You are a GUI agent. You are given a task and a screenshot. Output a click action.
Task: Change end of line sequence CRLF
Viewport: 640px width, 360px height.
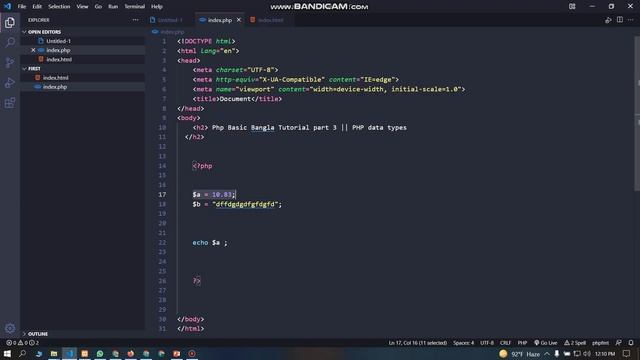tap(505, 343)
